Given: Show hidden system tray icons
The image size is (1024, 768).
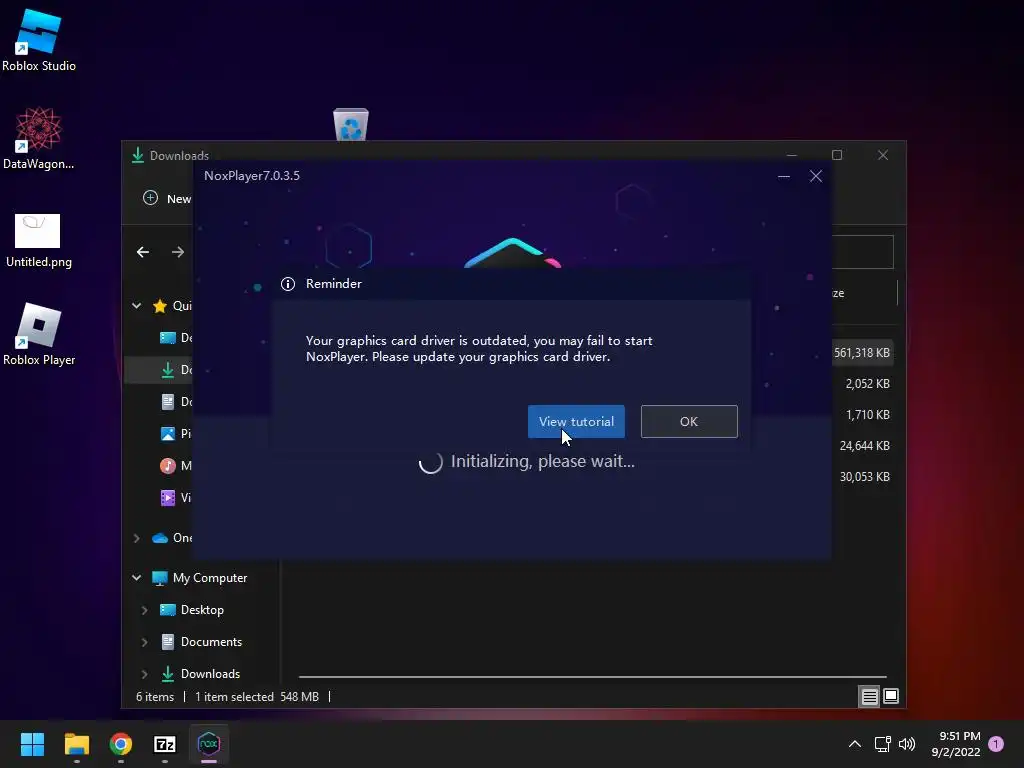Looking at the screenshot, I should point(854,744).
